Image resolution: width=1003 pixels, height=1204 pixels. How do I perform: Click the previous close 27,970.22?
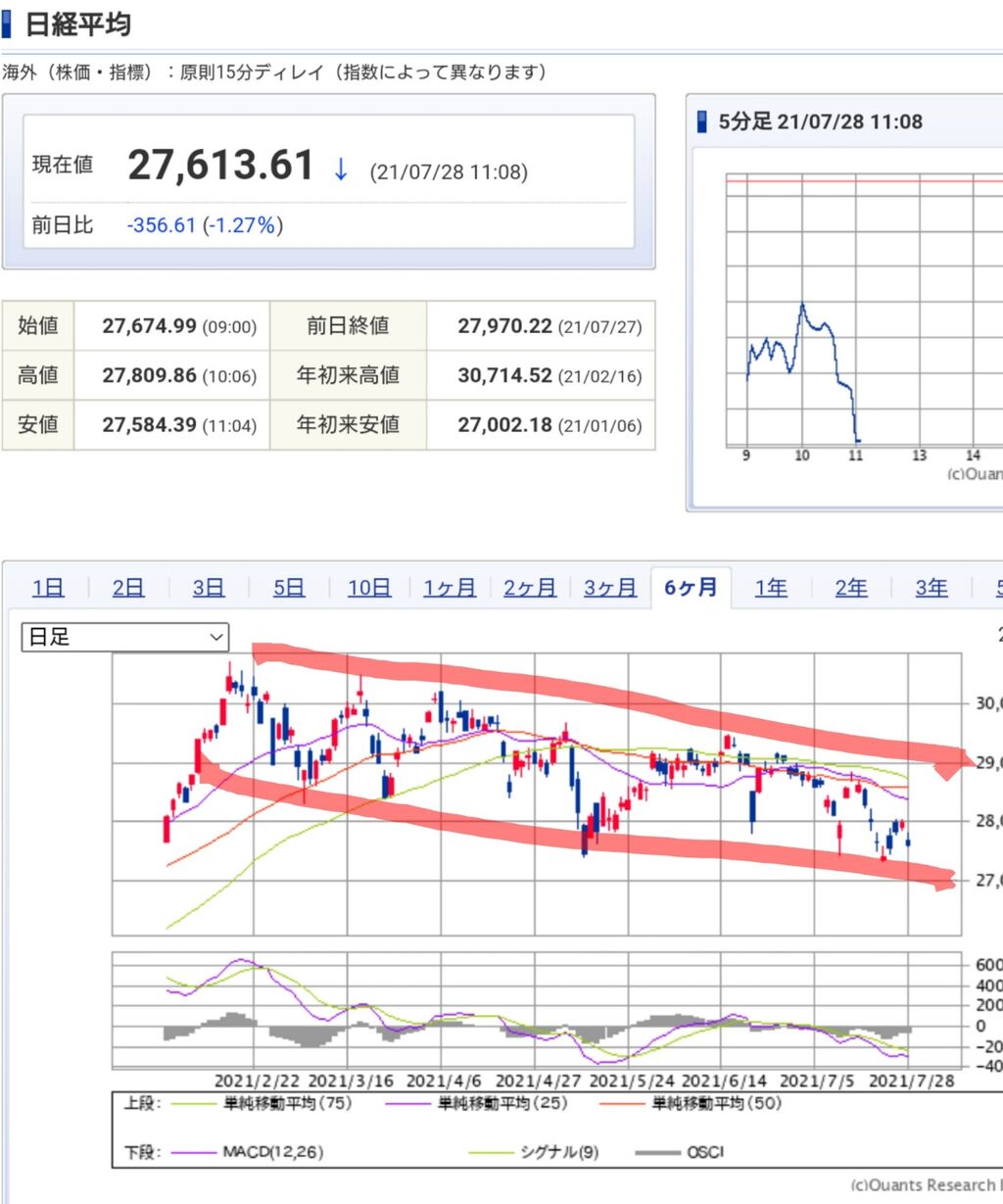click(x=504, y=326)
